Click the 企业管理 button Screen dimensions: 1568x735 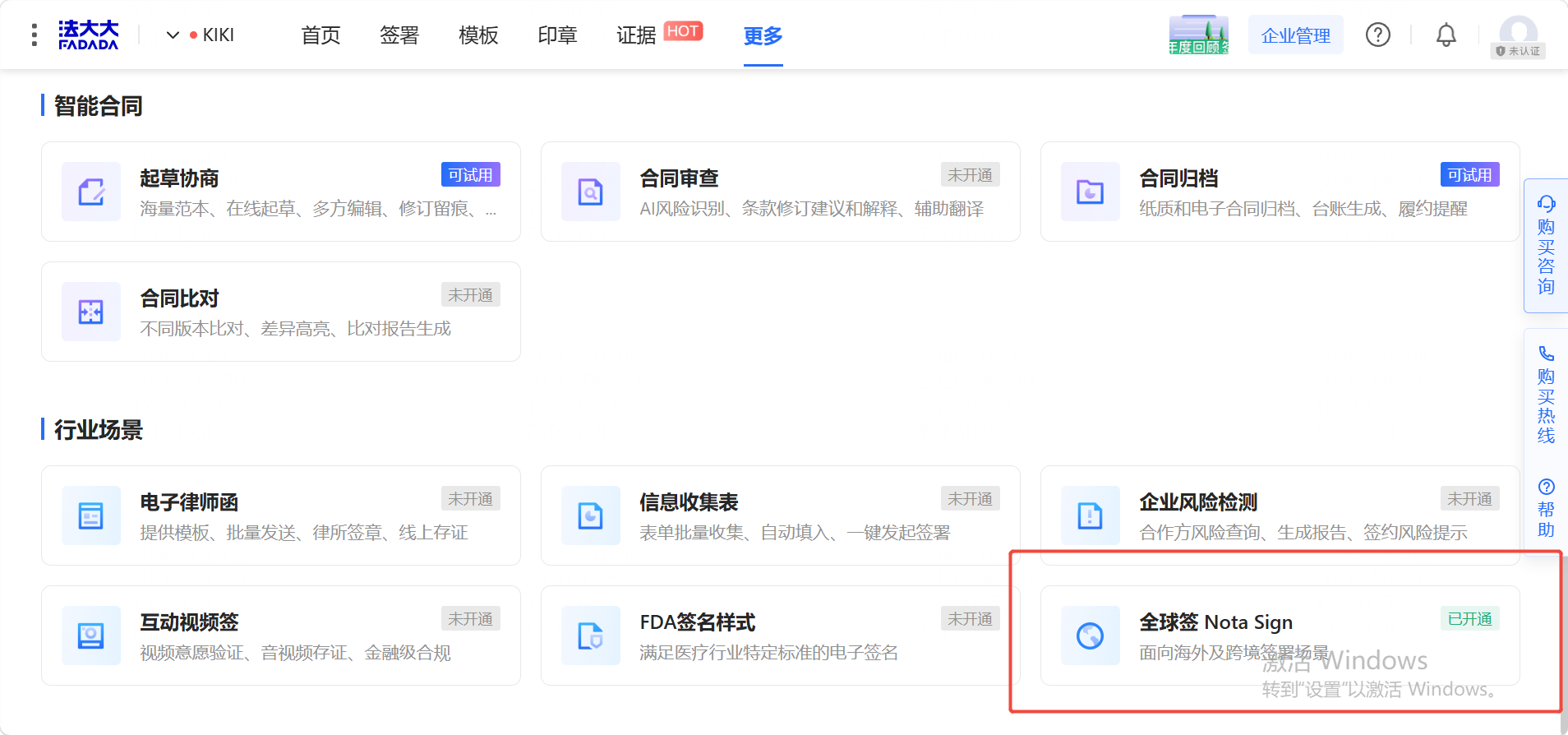[1296, 35]
